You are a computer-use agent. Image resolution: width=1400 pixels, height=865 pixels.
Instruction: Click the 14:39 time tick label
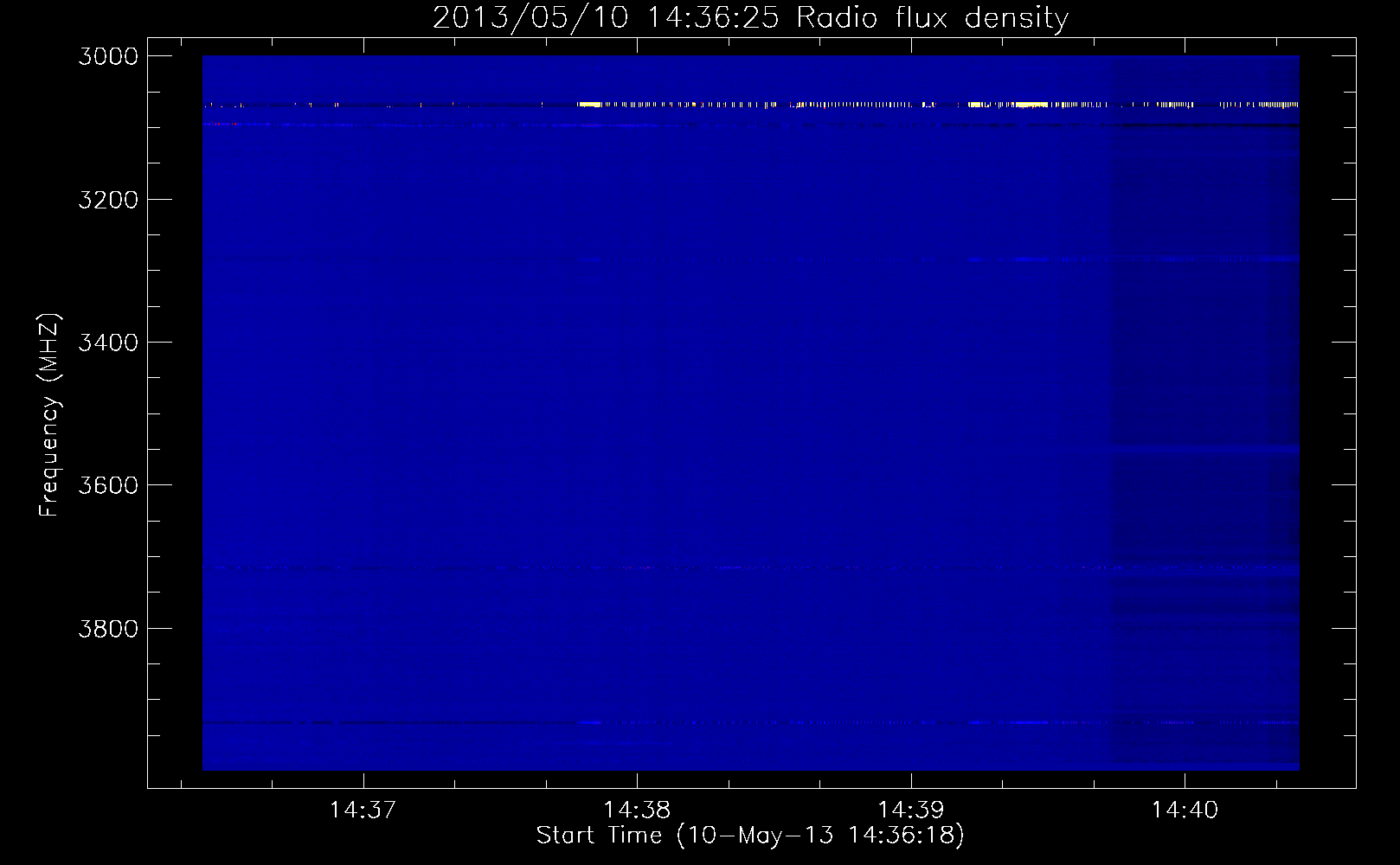click(x=910, y=811)
